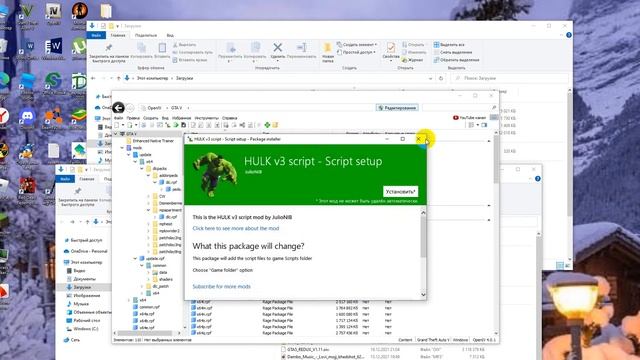Viewport: 640px width, 360px height.
Task: Click the yellow folder toolbar icon in OpenIV
Action: click(x=275, y=125)
